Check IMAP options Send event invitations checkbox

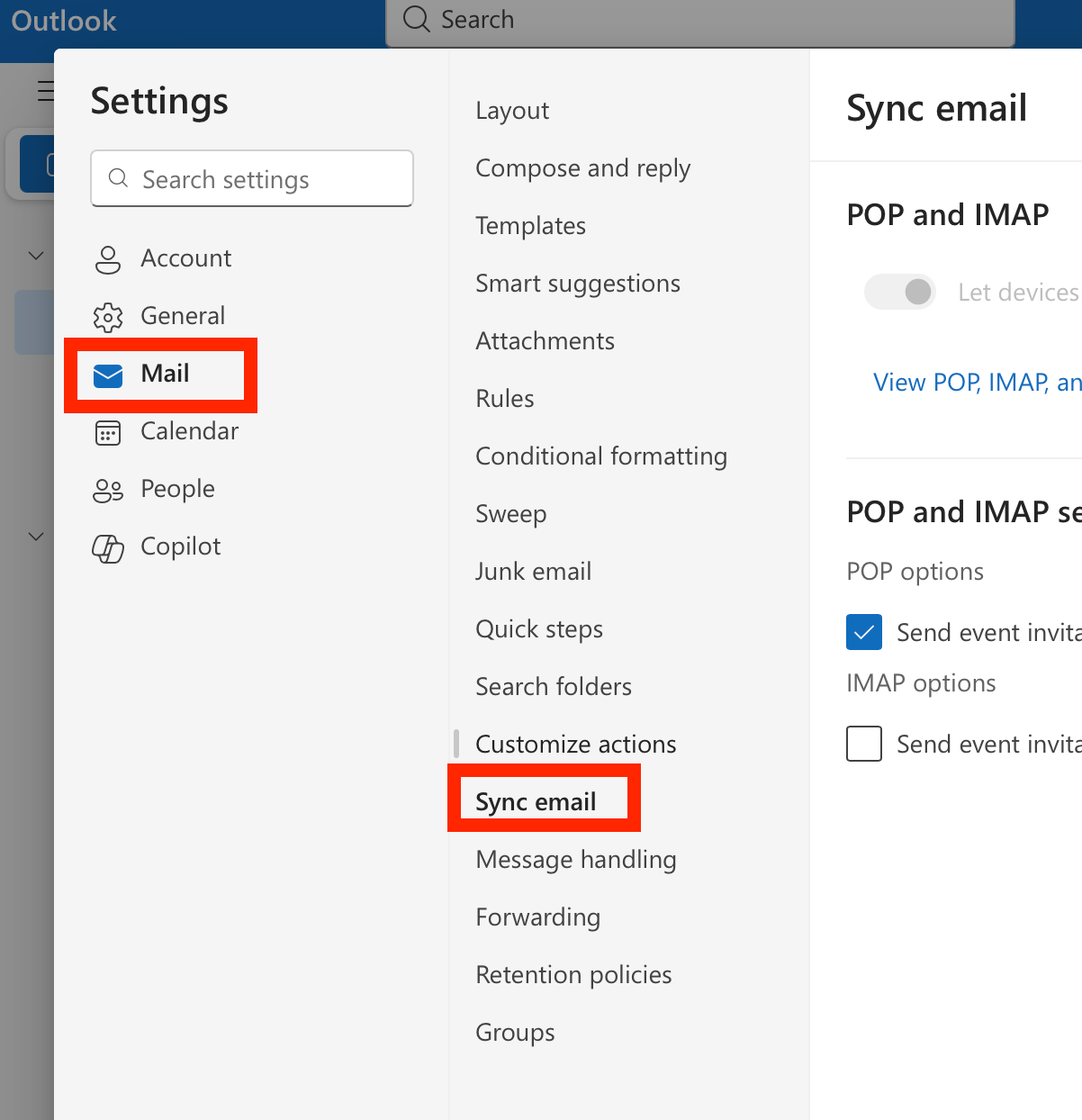[x=864, y=744]
